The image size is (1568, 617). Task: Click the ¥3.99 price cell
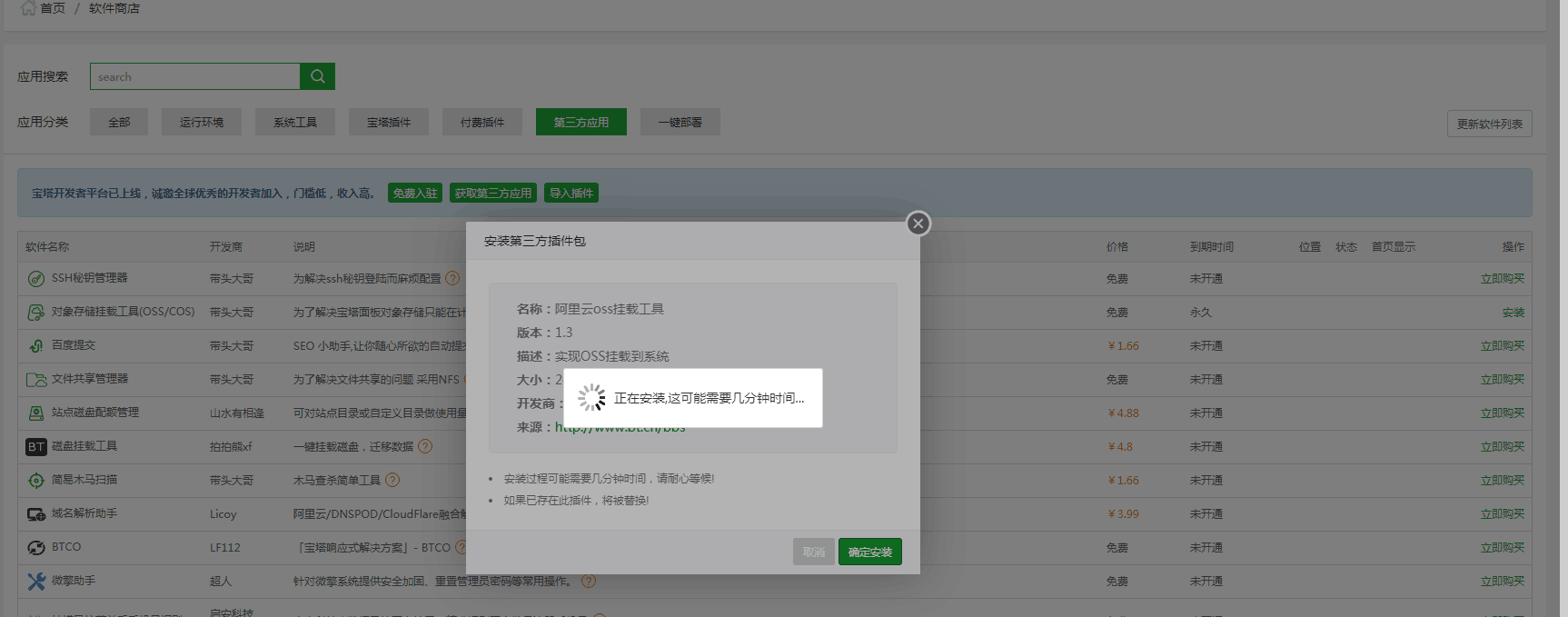pyautogui.click(x=1124, y=513)
